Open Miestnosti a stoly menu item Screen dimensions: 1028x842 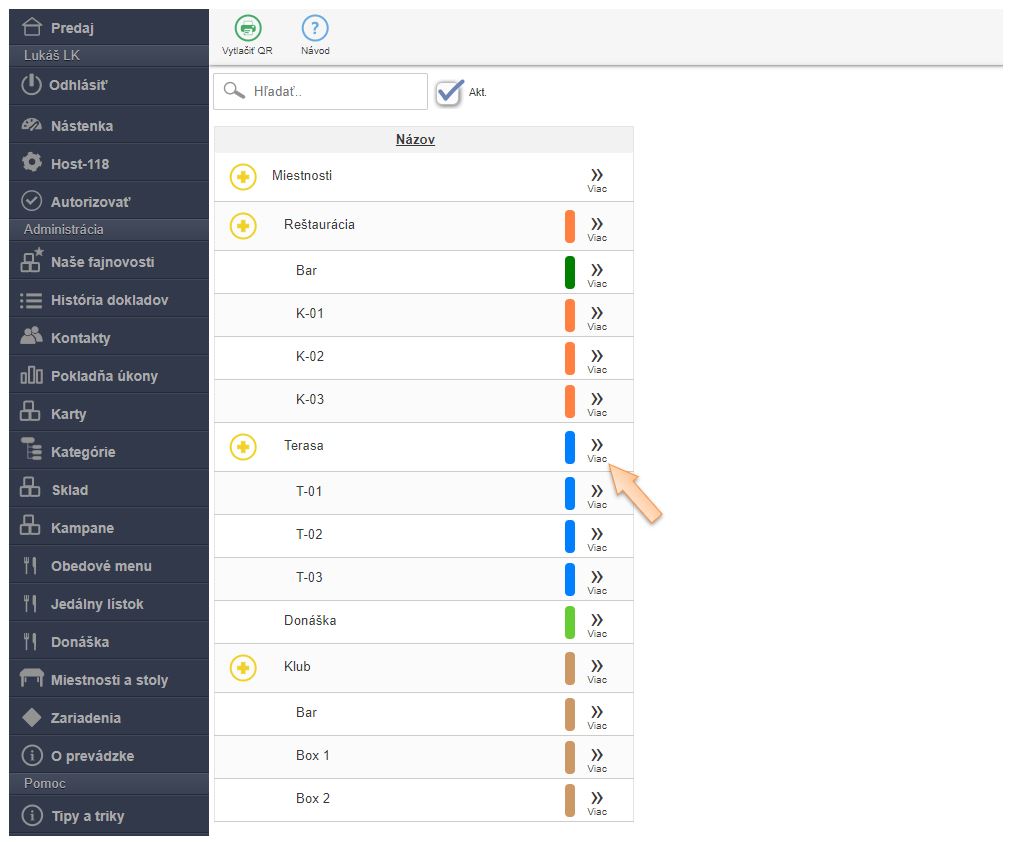click(108, 680)
